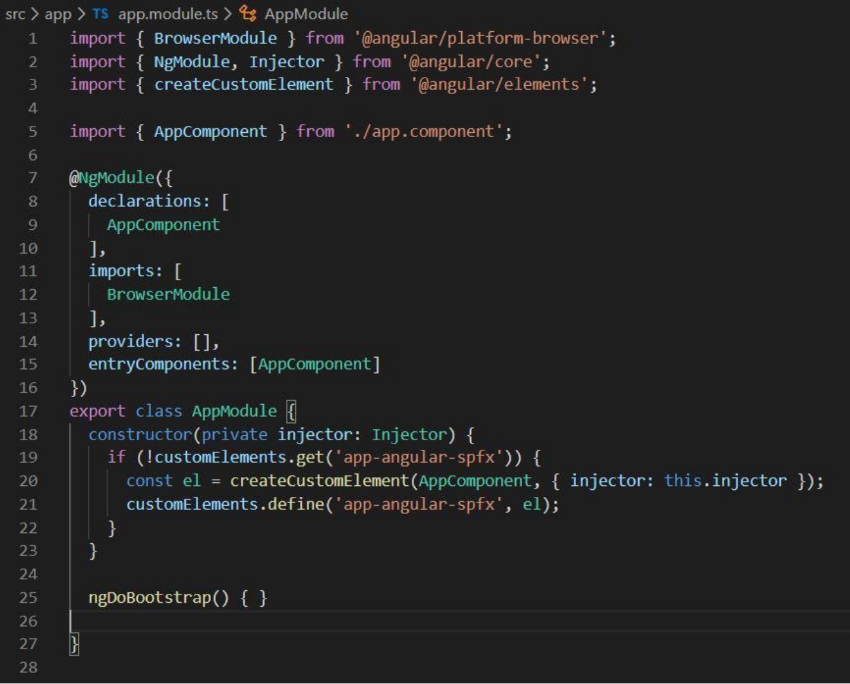Expand chevron after app.module.ts breadcrumb
850x684 pixels.
point(228,14)
